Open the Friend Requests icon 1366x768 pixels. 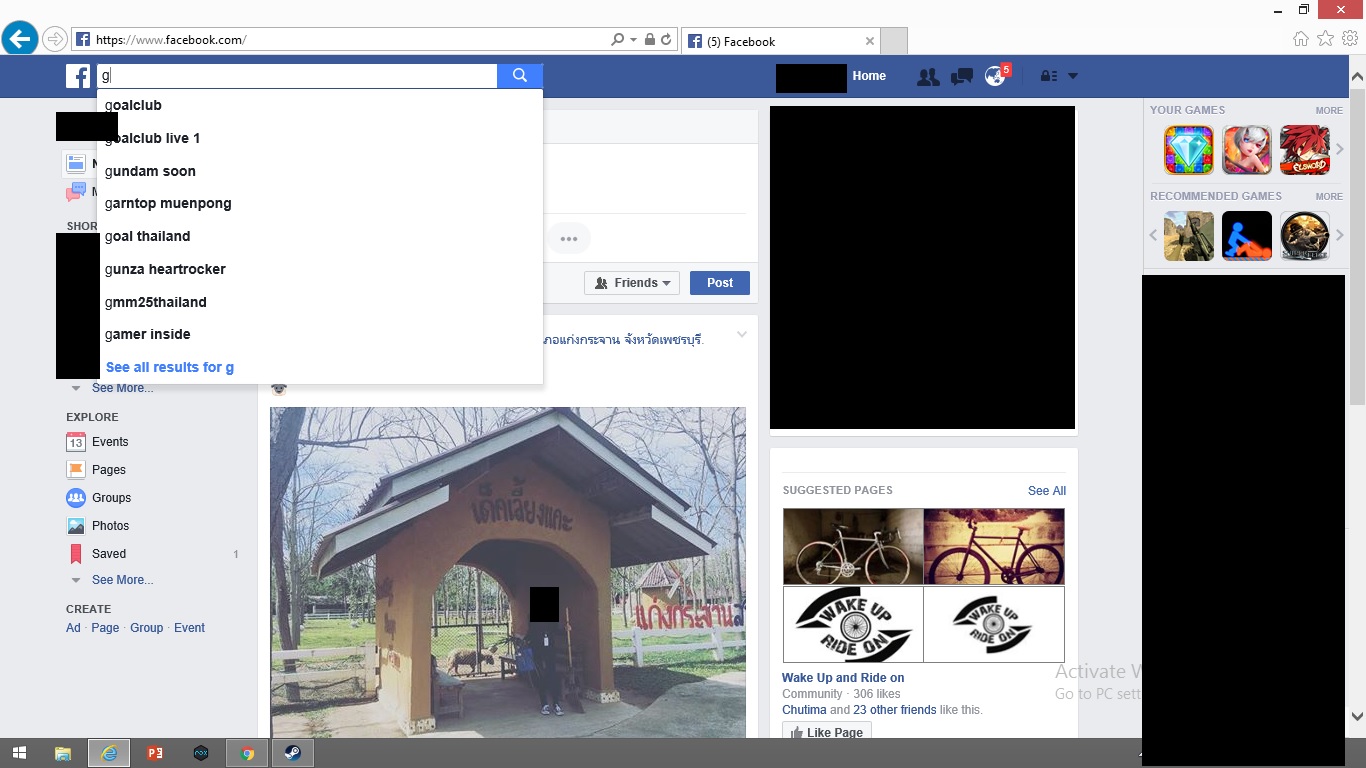point(928,76)
